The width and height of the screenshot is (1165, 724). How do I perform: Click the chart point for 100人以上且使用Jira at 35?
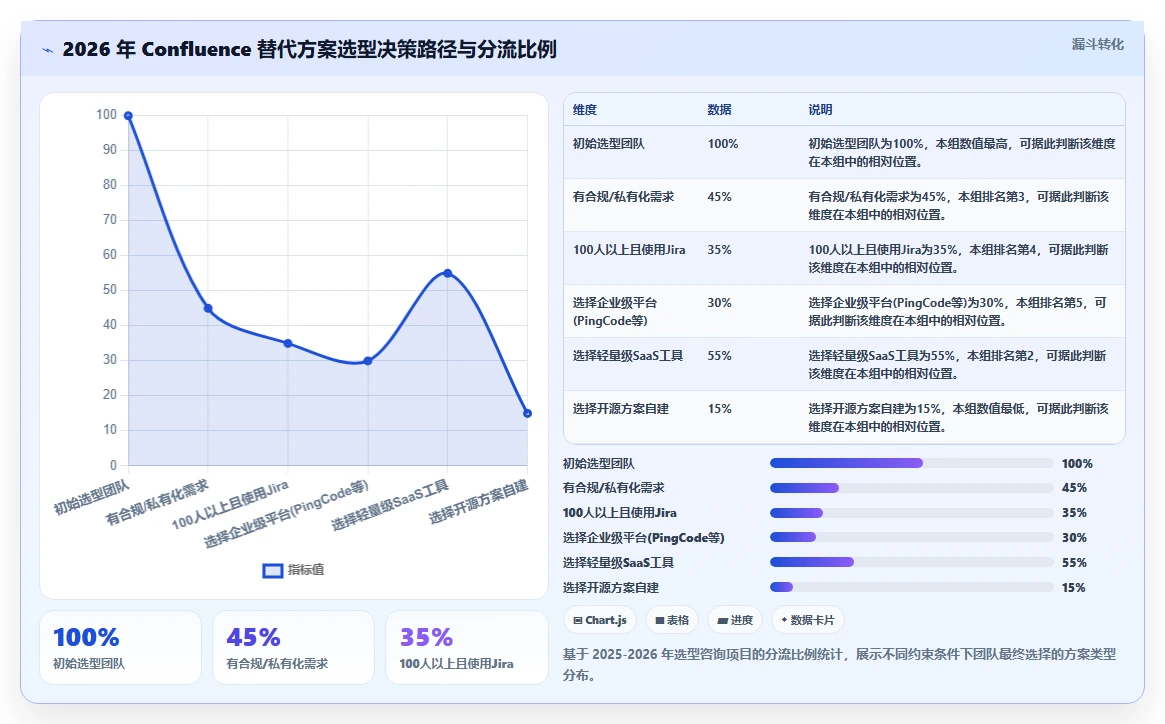point(288,343)
